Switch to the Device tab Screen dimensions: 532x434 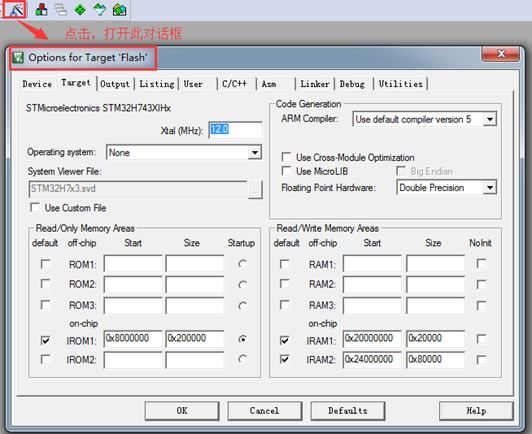point(37,84)
